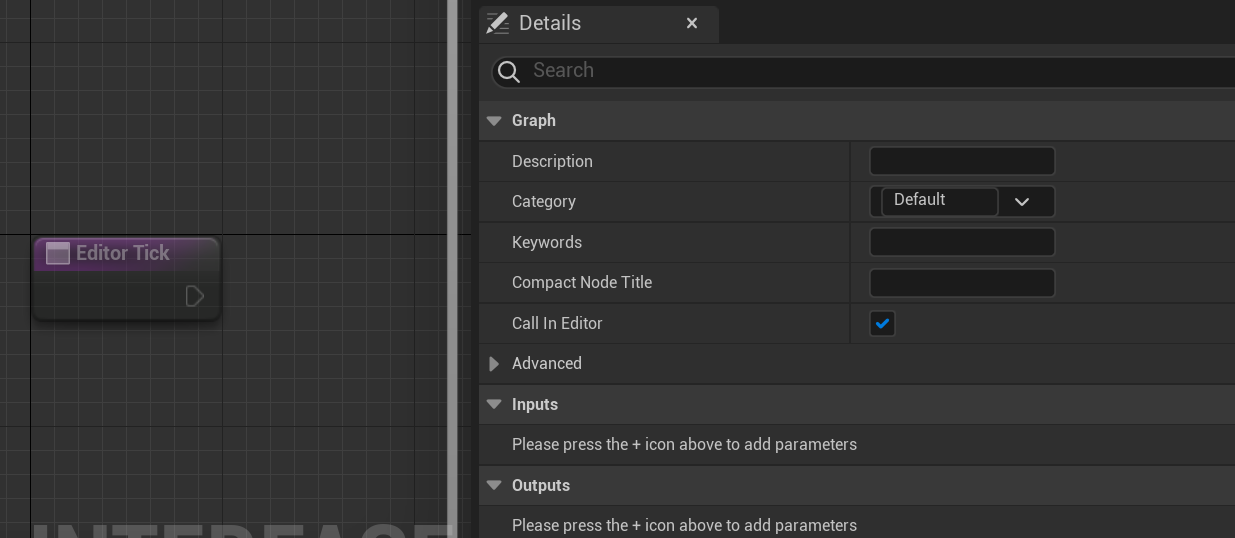Expand the Advanced section
Screen dimensions: 1235x538
[x=494, y=364]
